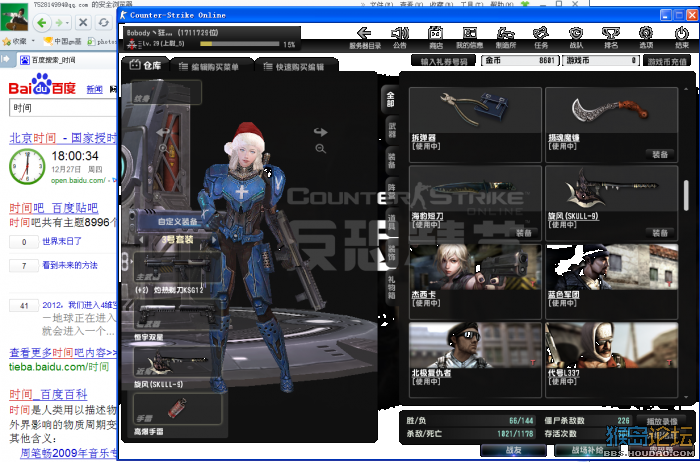Screen dimensions: 700x462
Task: Open the 快速购买编辑 tab
Action: pos(296,67)
